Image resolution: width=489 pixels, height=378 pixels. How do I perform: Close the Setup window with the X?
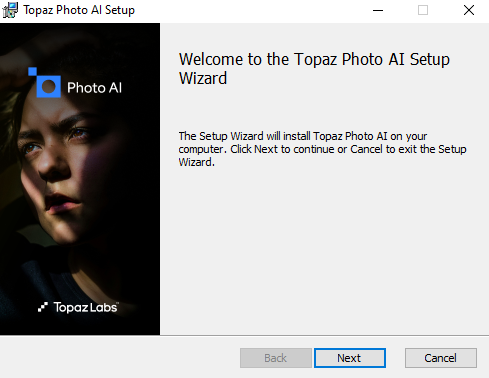tap(469, 10)
